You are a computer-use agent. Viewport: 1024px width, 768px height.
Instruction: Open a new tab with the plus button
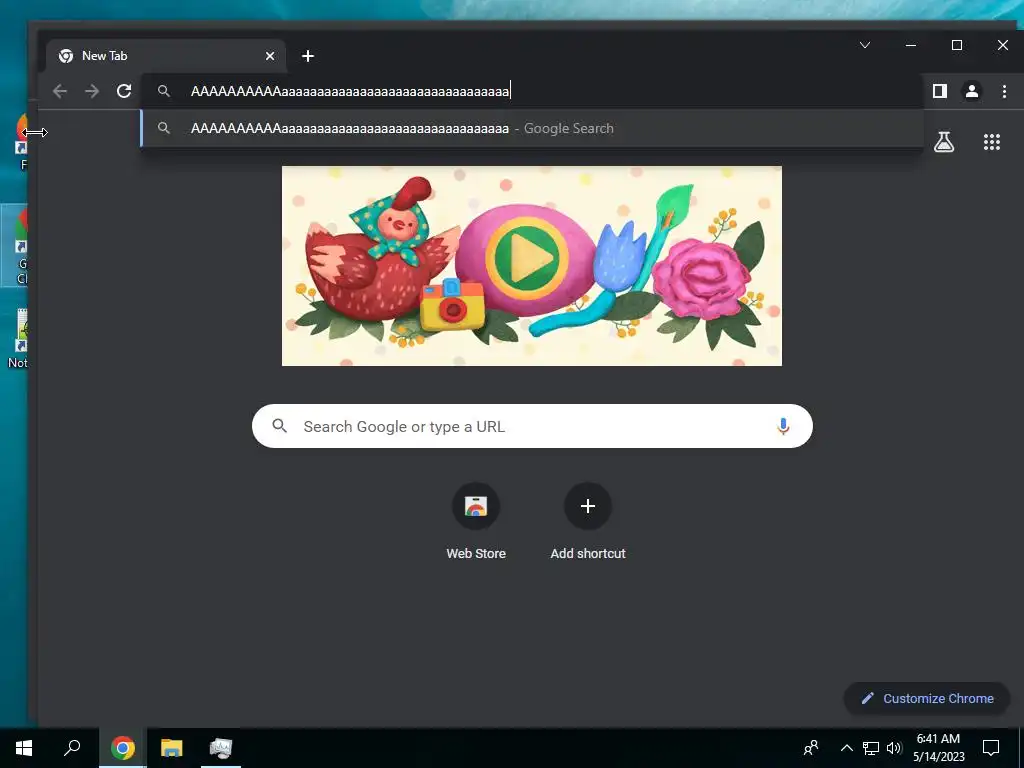point(308,56)
